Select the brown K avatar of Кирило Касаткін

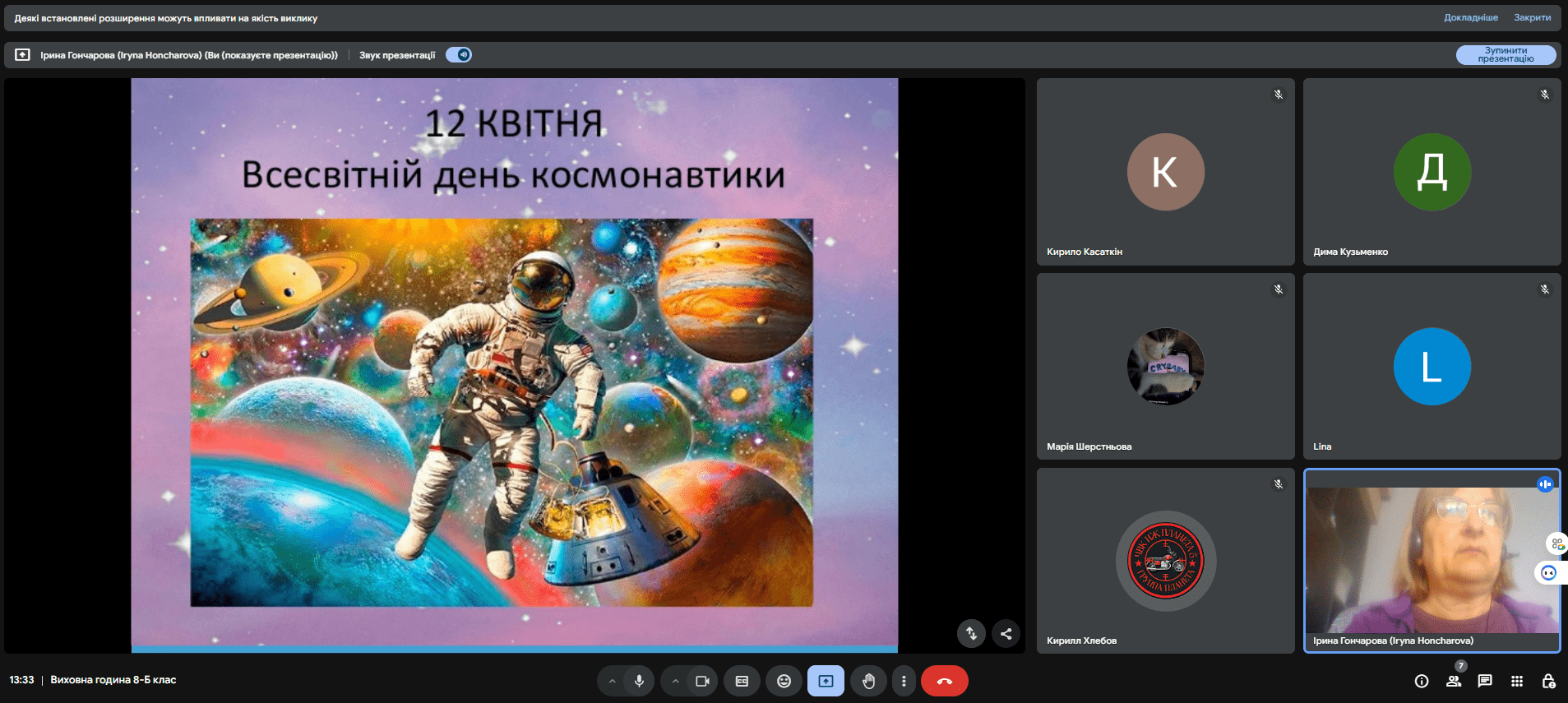[1165, 172]
